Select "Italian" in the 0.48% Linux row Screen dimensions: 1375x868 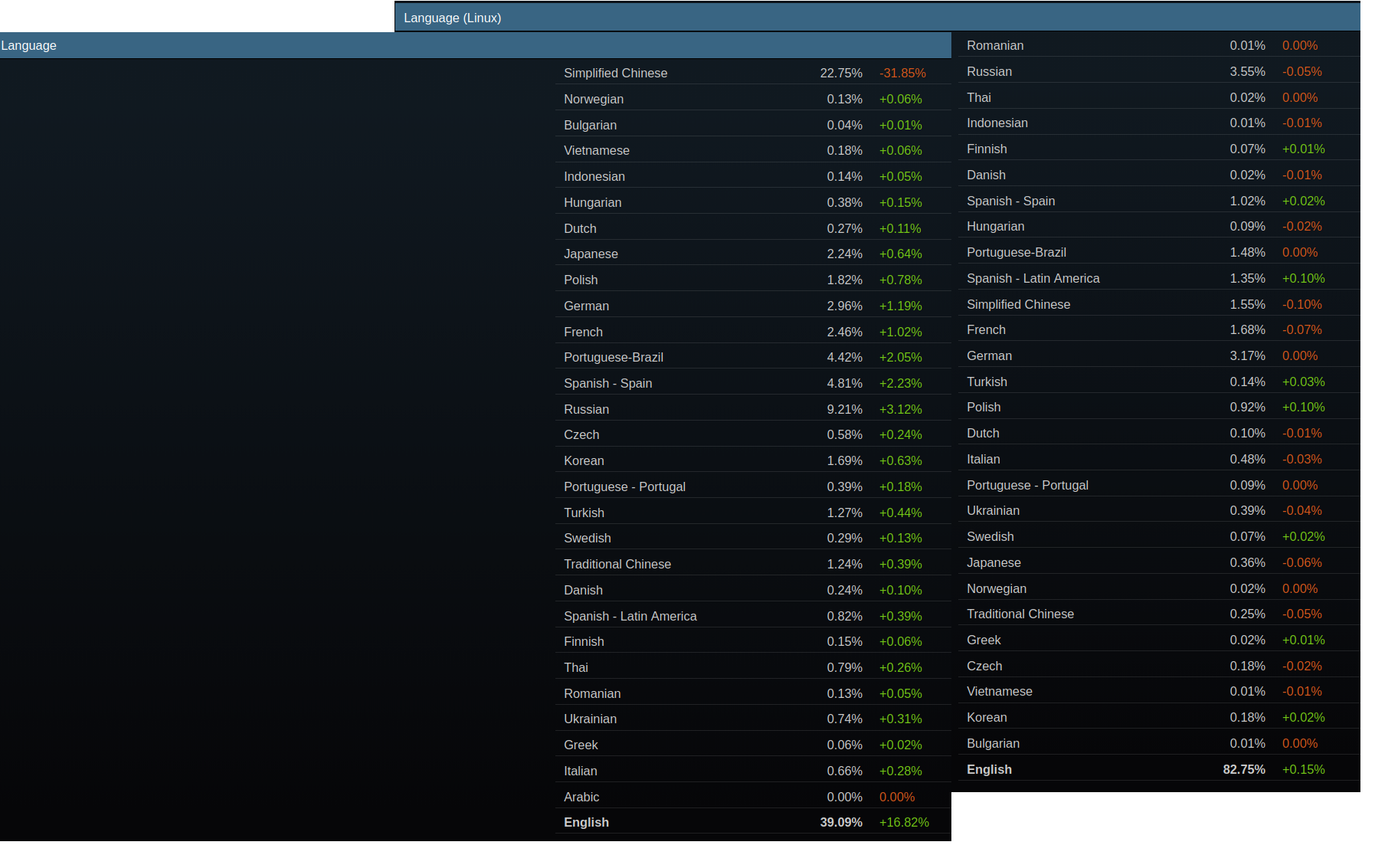983,459
